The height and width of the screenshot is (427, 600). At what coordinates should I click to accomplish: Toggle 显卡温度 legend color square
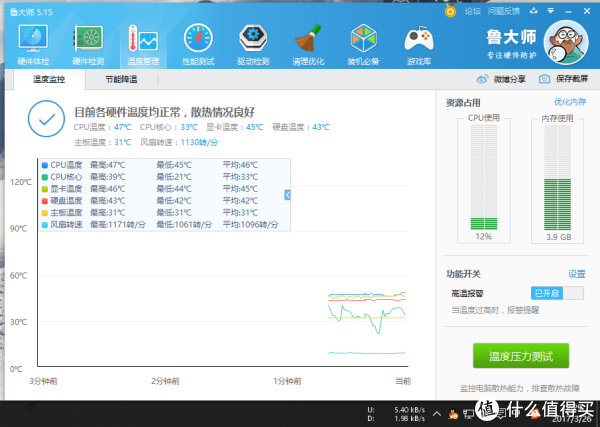tap(45, 189)
